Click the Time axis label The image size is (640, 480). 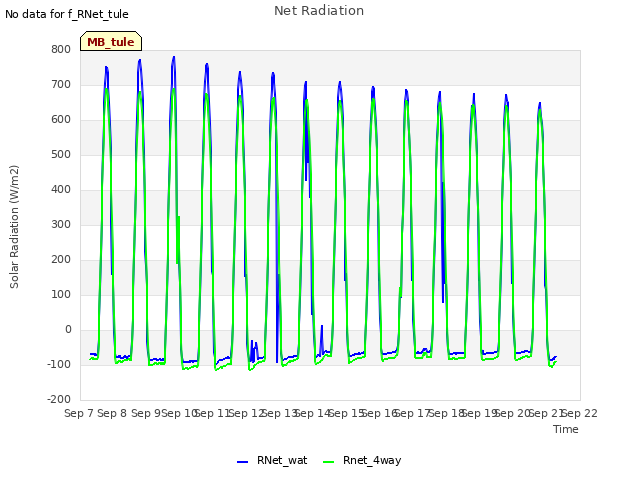coord(566,429)
